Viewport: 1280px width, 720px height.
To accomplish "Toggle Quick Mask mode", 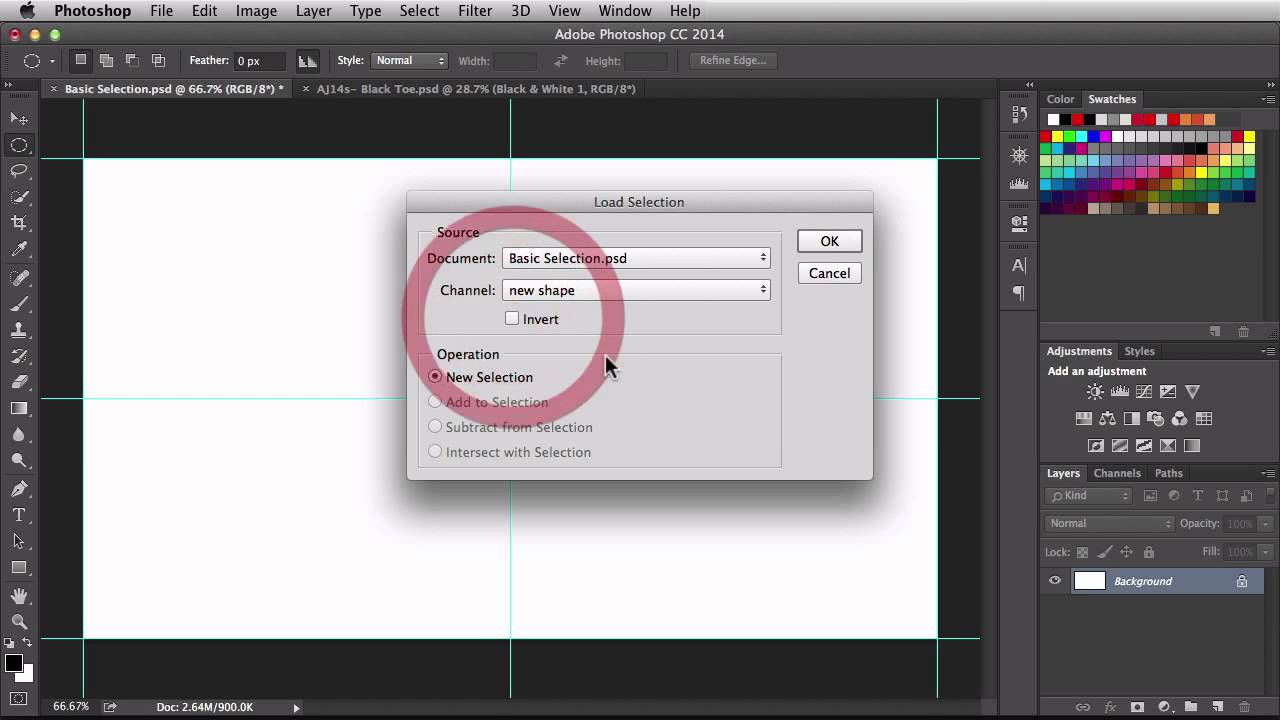I will click(x=19, y=698).
